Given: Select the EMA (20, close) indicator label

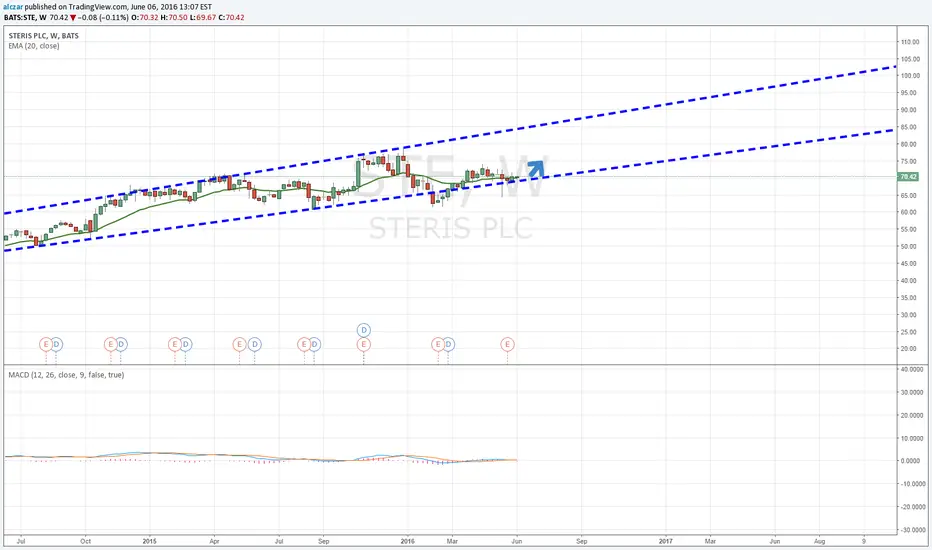Looking at the screenshot, I should point(34,46).
